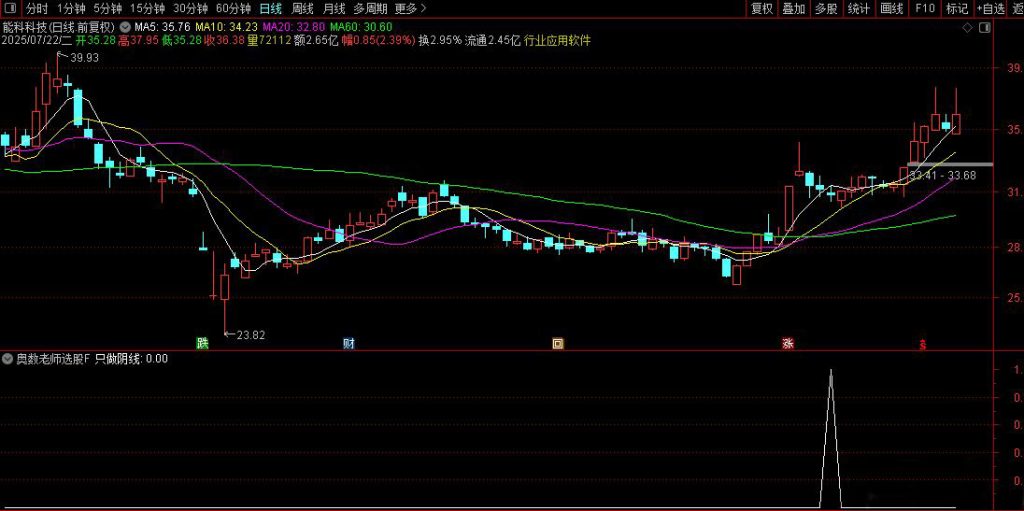The image size is (1024, 511).
Task: Switch to the 周线 weekly tab
Action: [302, 8]
